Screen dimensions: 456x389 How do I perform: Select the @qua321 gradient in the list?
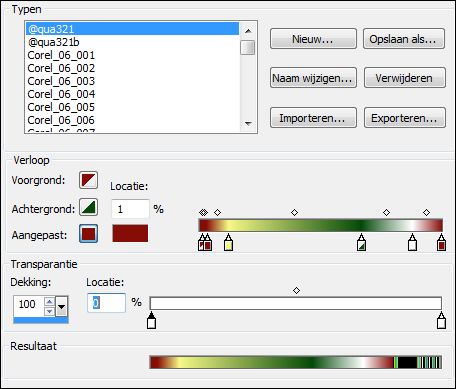[x=132, y=29]
